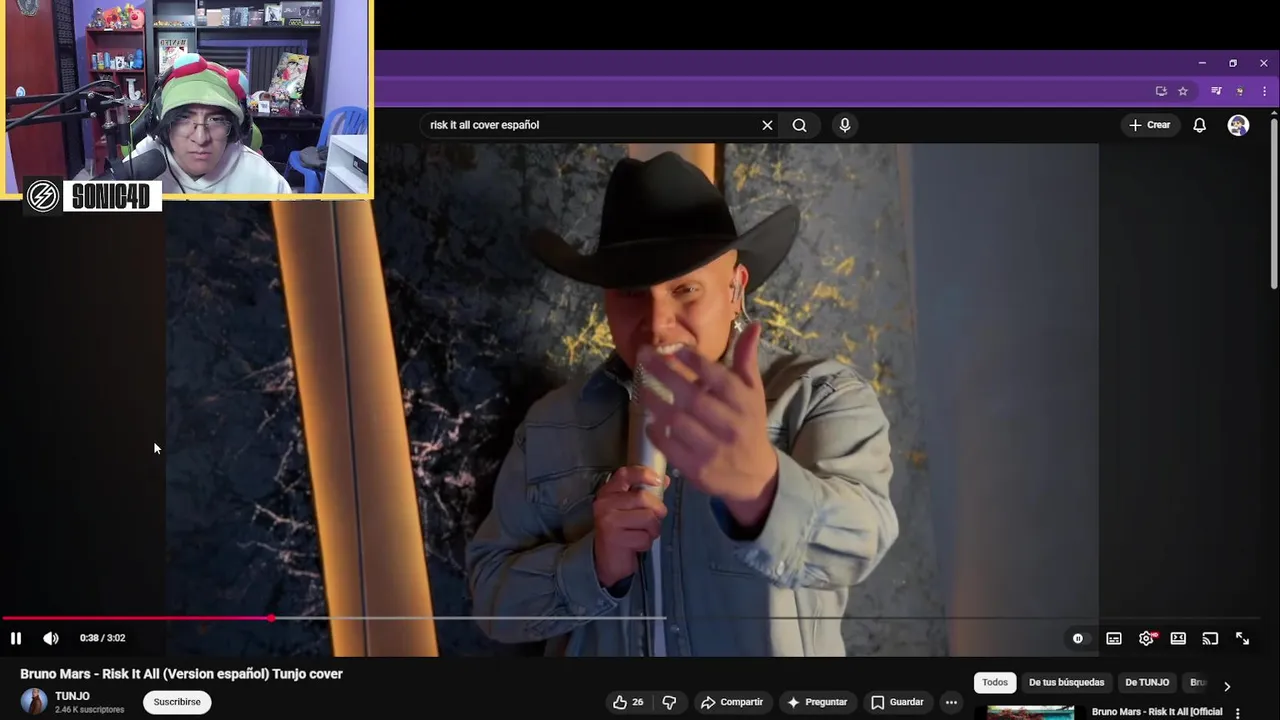The width and height of the screenshot is (1280, 720).
Task: Switch to theater mode
Action: tap(1178, 638)
